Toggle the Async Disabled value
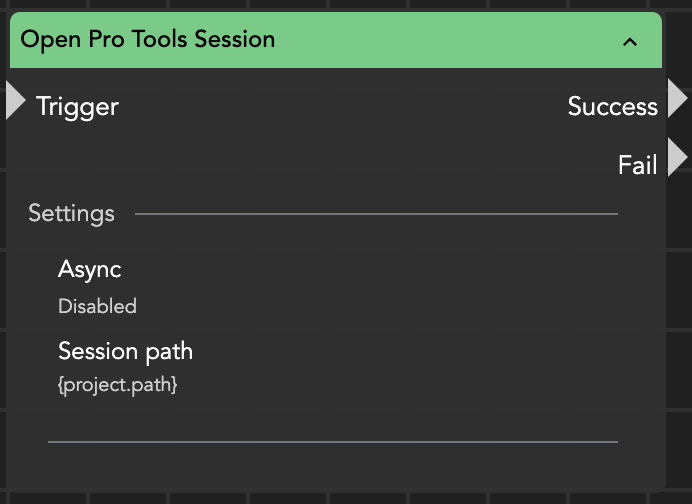 [x=97, y=306]
